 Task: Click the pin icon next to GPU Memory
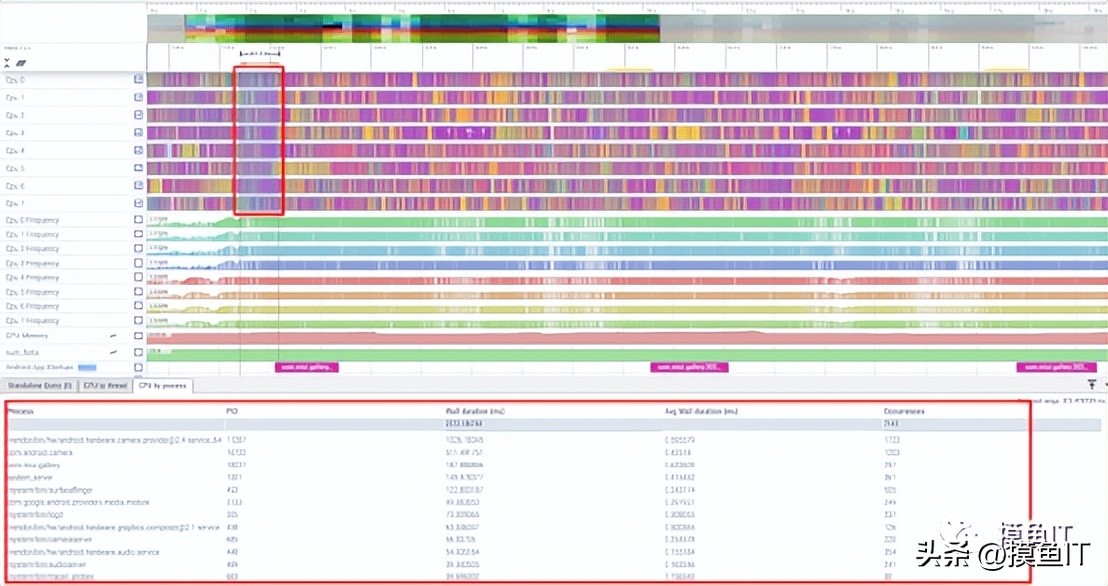[113, 335]
